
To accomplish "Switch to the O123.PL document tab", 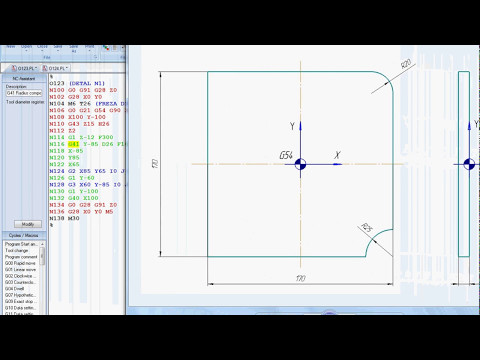I will coord(24,68).
